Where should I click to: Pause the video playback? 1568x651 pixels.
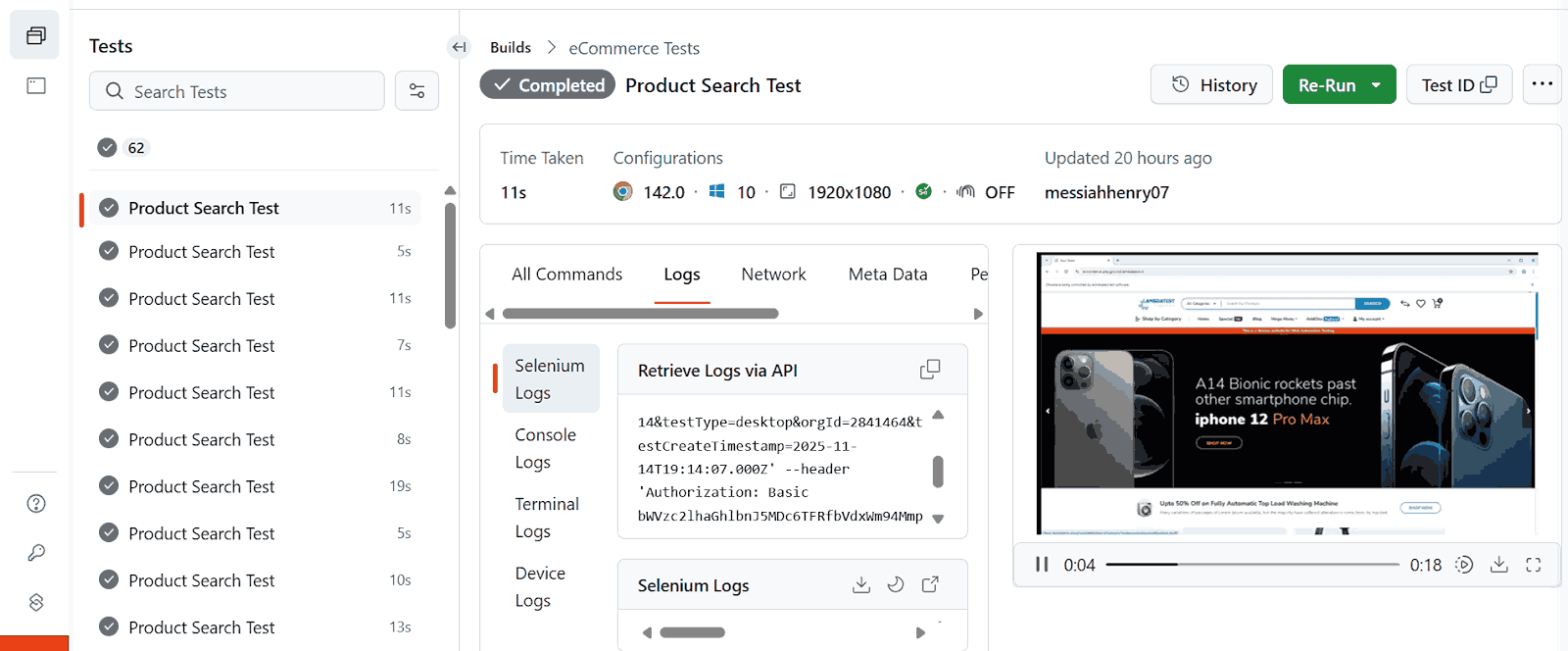1042,565
